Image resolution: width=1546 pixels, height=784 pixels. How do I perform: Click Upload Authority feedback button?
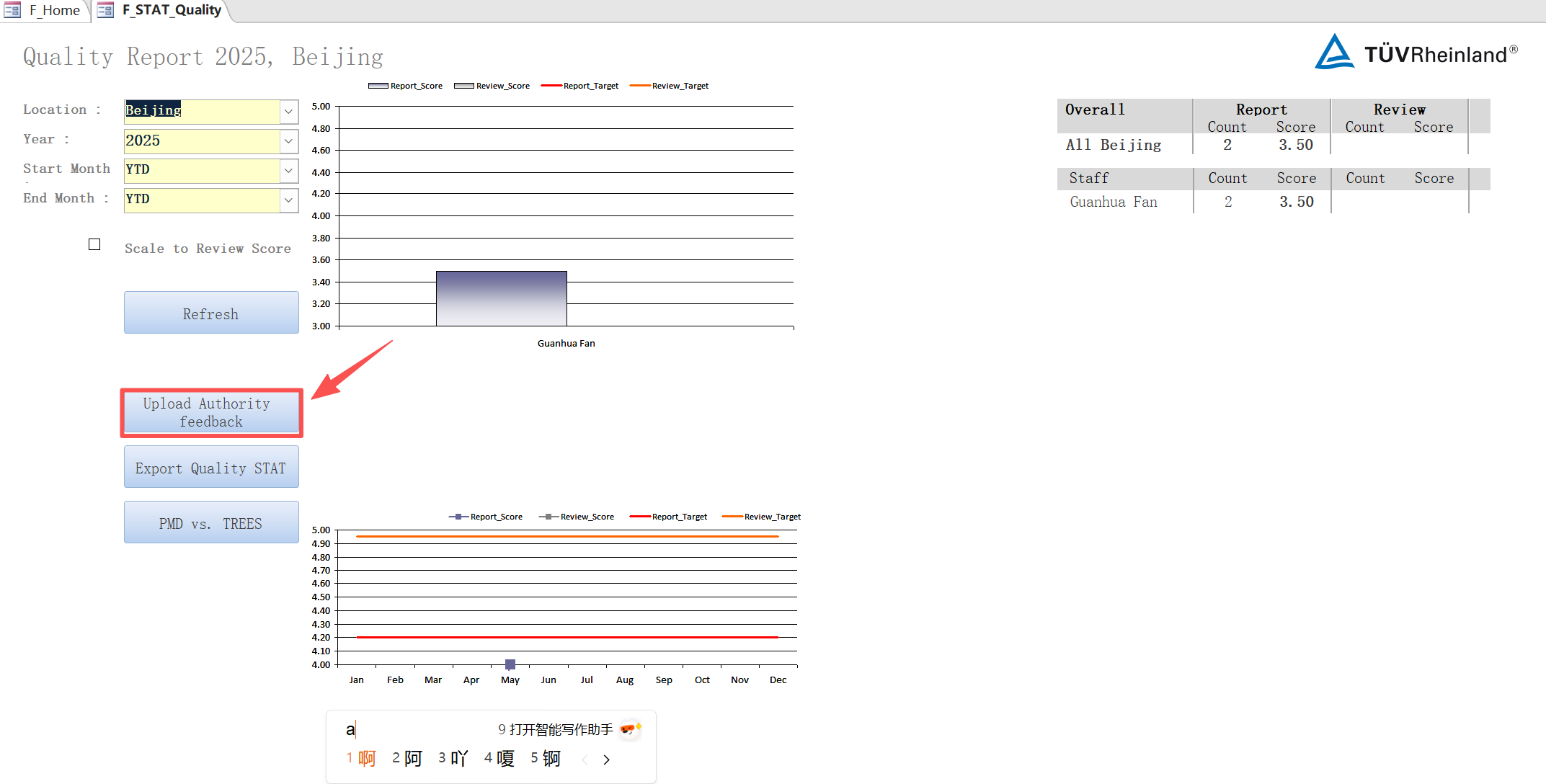pos(211,412)
